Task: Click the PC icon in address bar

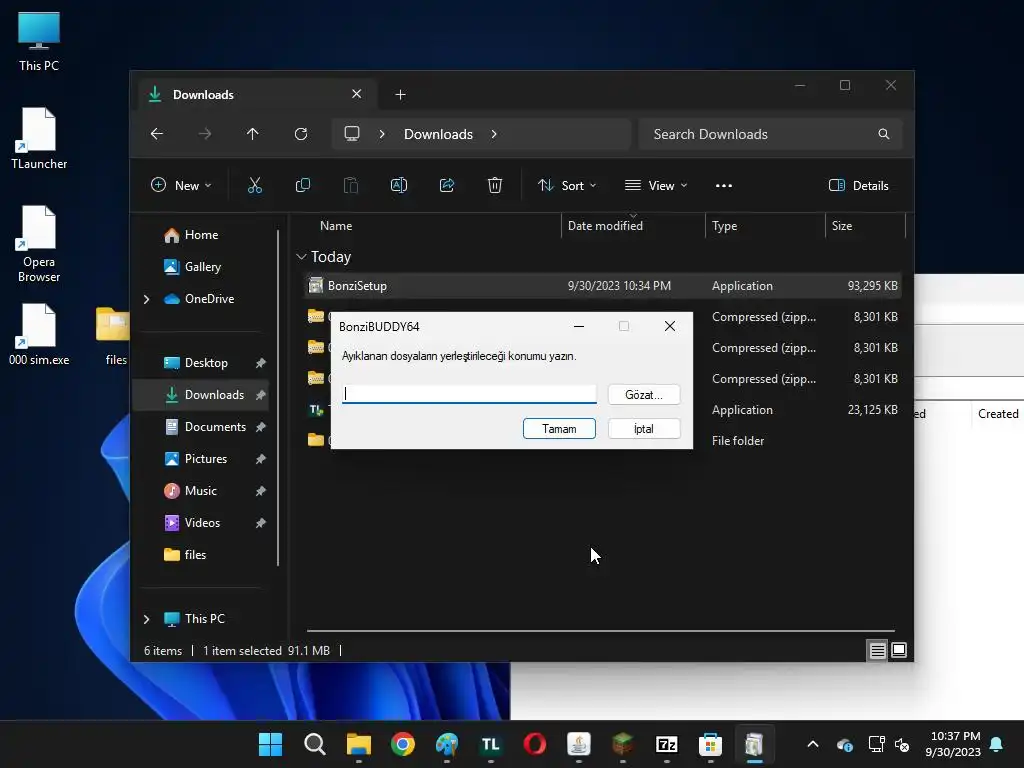Action: [352, 134]
